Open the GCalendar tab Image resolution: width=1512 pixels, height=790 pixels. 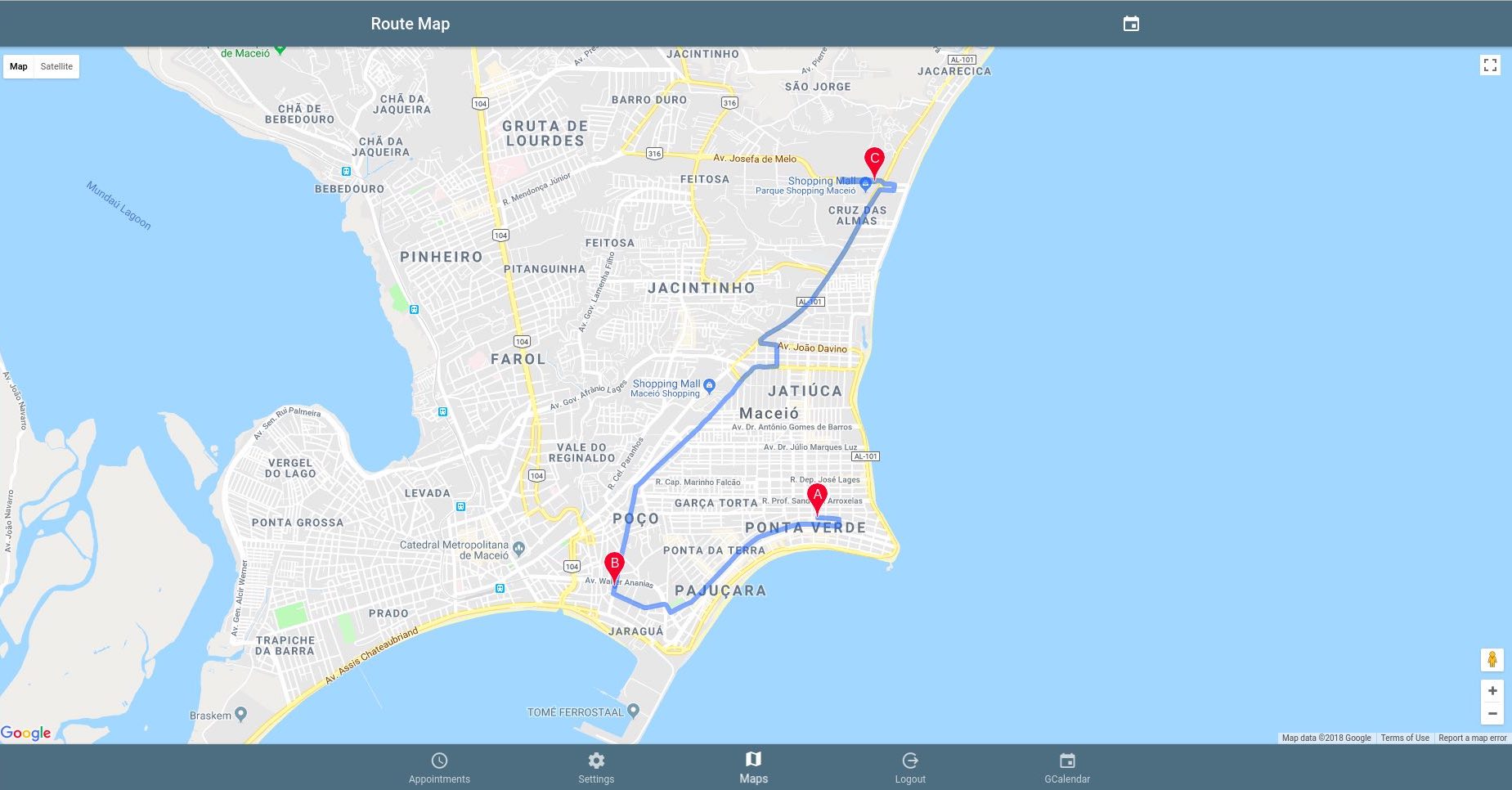tap(1067, 768)
